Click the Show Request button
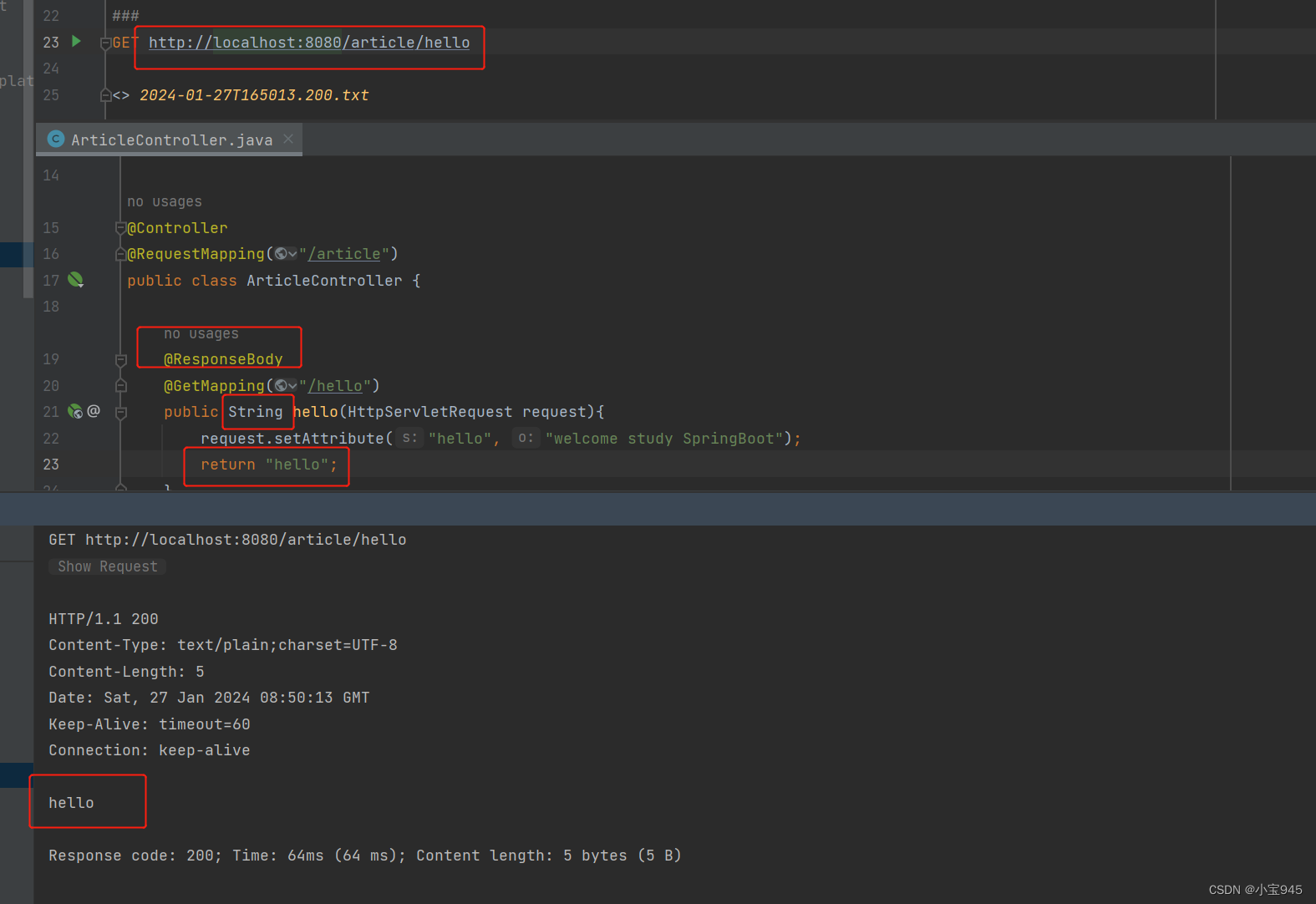Image resolution: width=1316 pixels, height=904 pixels. coord(108,566)
